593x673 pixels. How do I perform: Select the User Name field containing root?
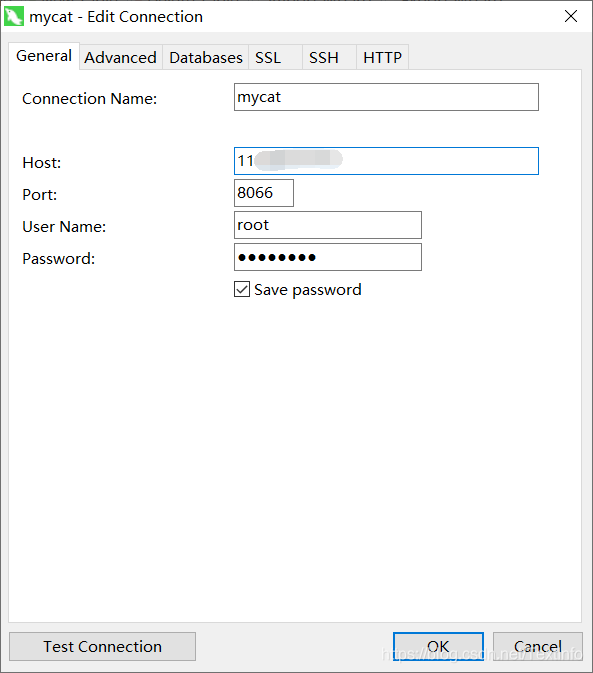328,225
